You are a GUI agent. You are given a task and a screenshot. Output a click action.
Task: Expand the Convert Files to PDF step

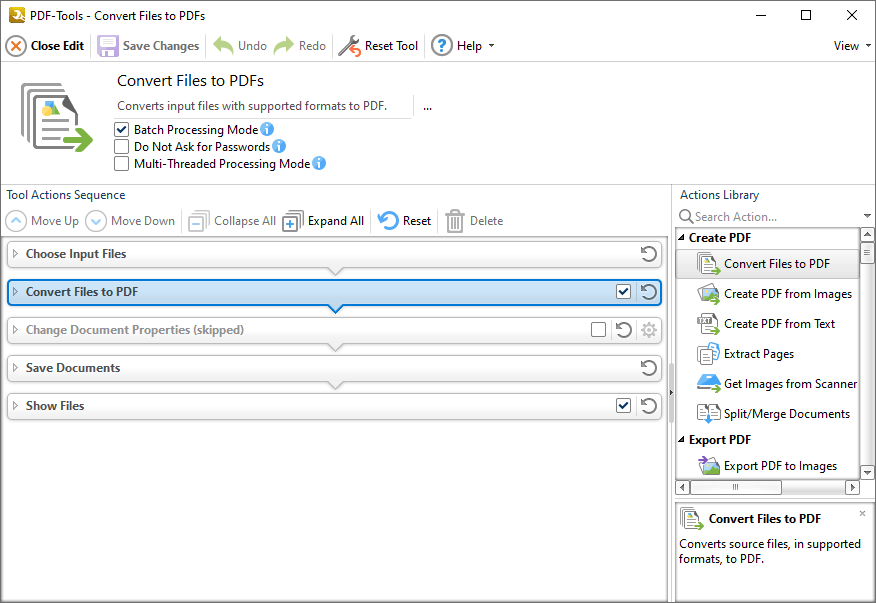tap(16, 292)
